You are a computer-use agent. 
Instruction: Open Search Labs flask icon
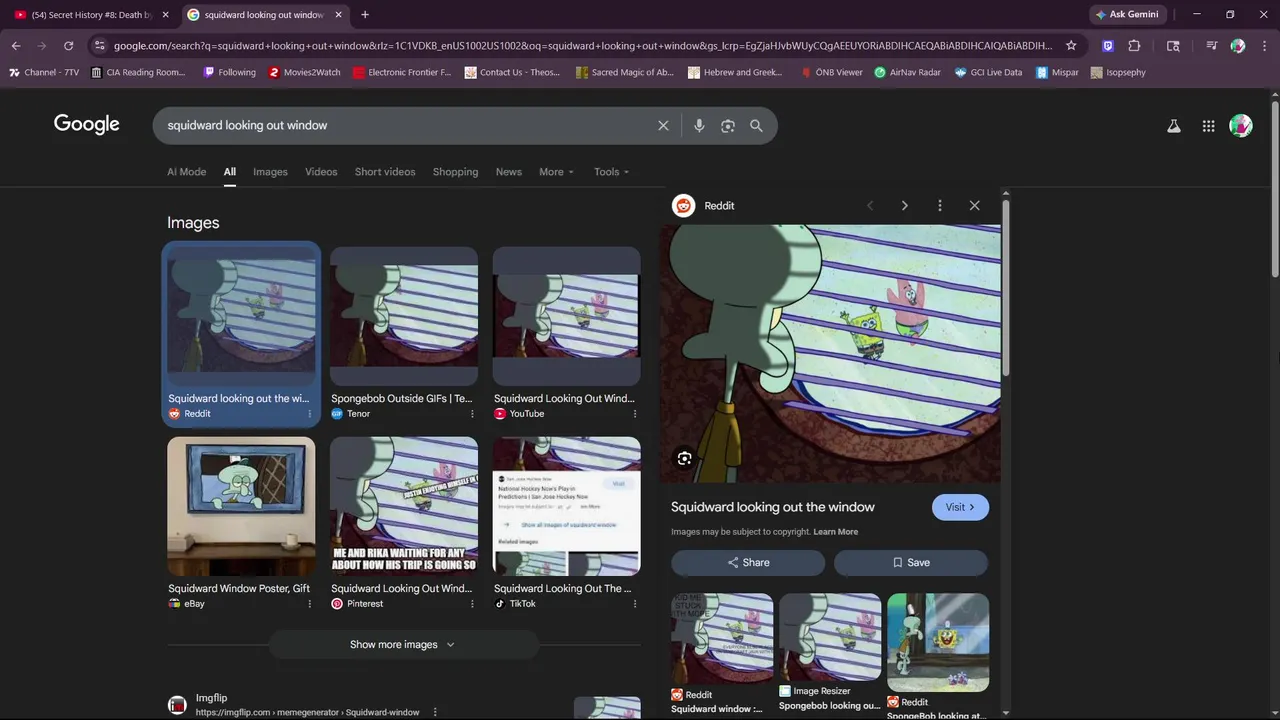1174,126
